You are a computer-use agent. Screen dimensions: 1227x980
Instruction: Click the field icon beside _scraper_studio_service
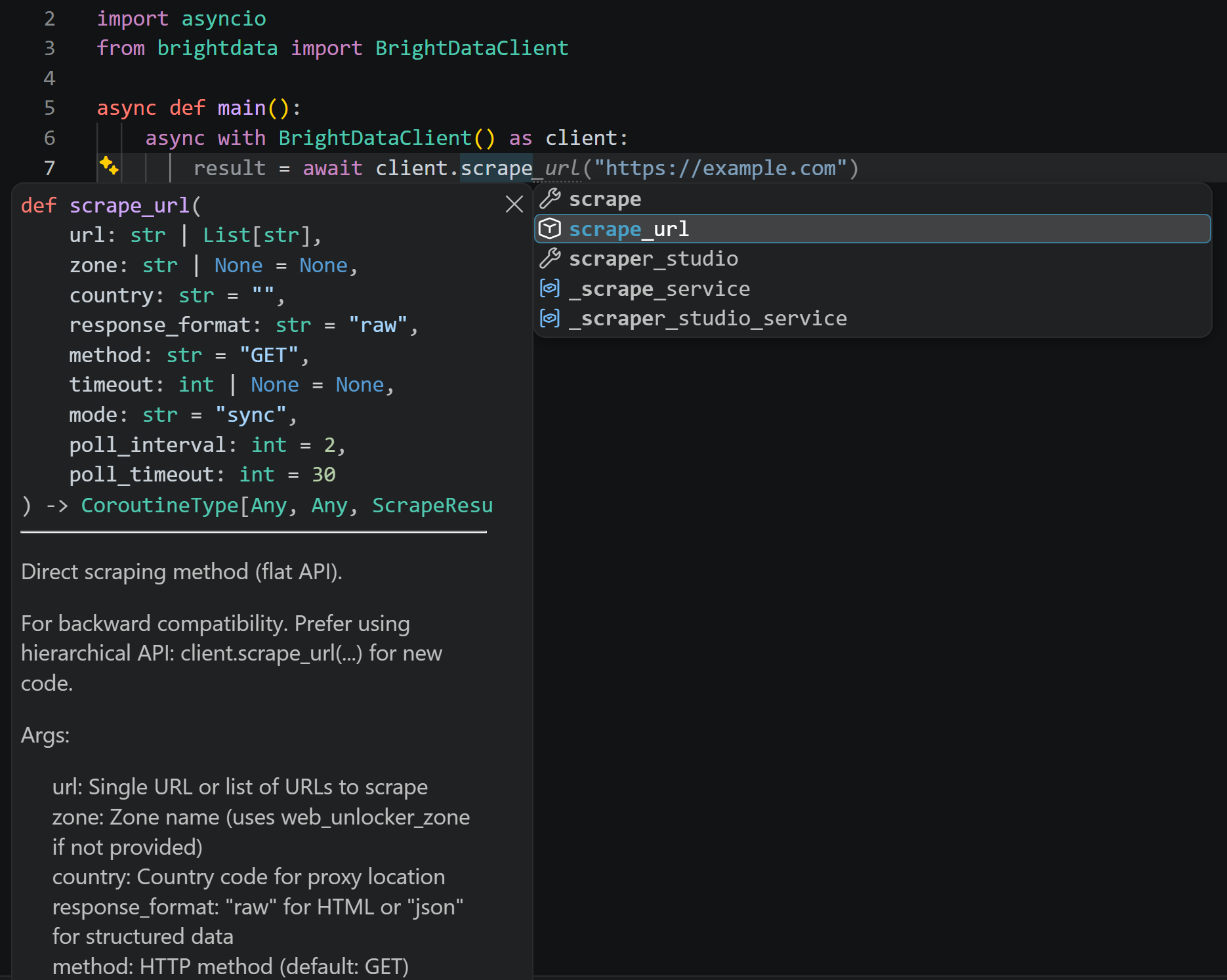pos(550,318)
